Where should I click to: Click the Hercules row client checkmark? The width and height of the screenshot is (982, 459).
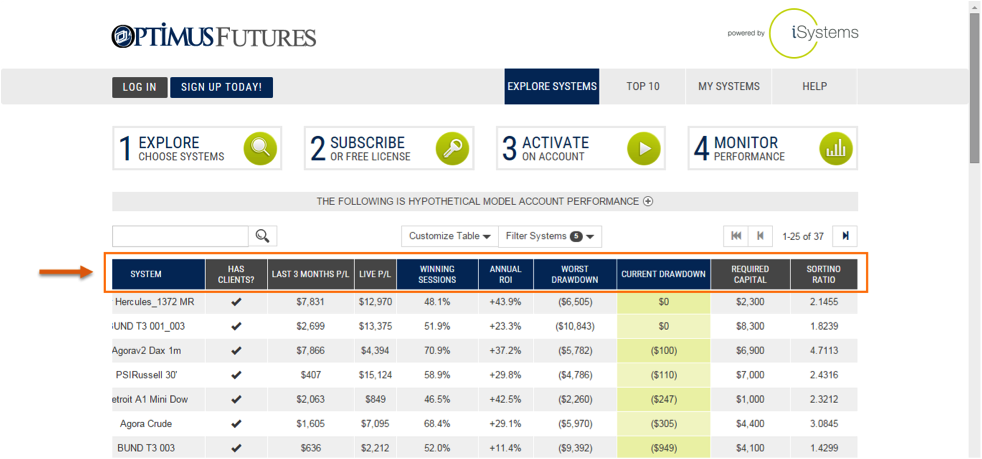[236, 302]
